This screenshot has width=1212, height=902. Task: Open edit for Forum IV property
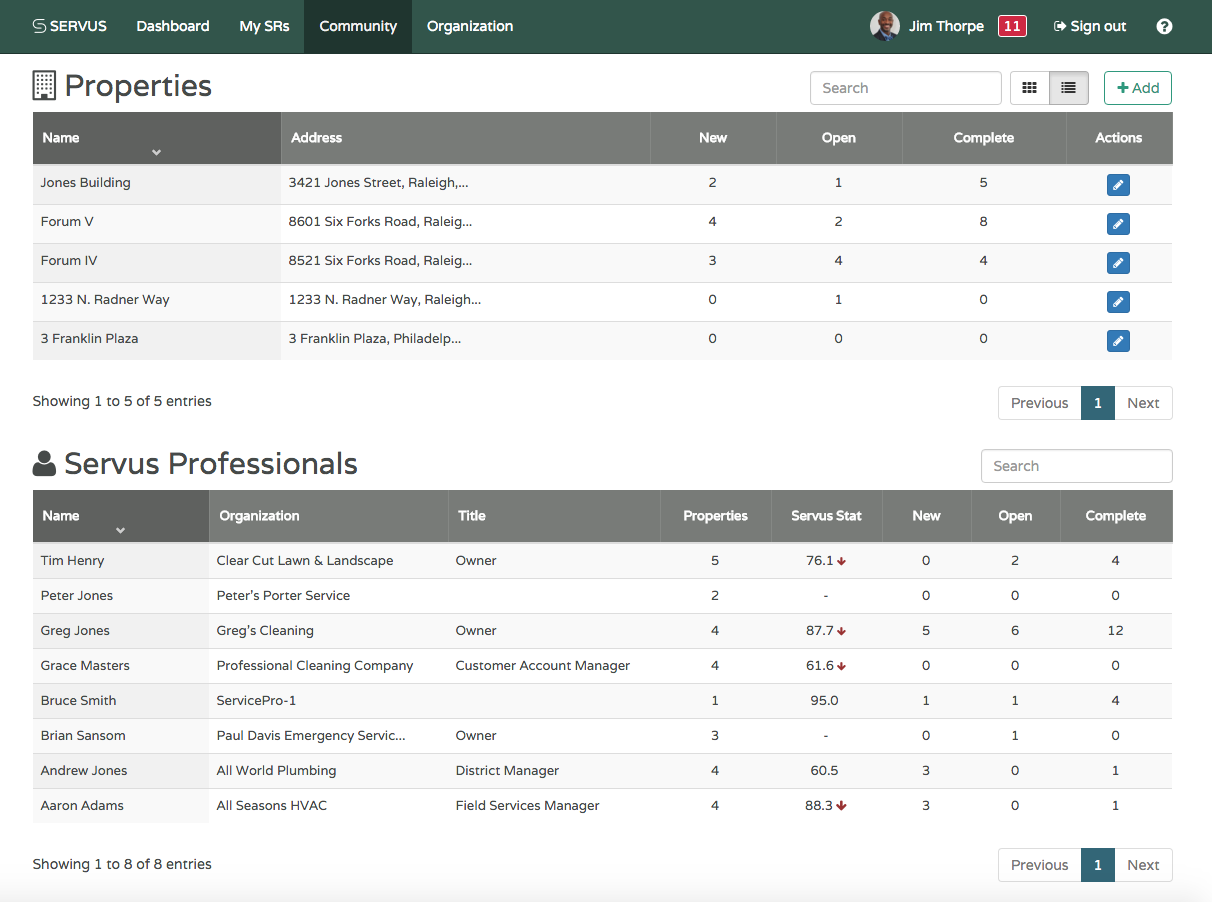[x=1118, y=263]
